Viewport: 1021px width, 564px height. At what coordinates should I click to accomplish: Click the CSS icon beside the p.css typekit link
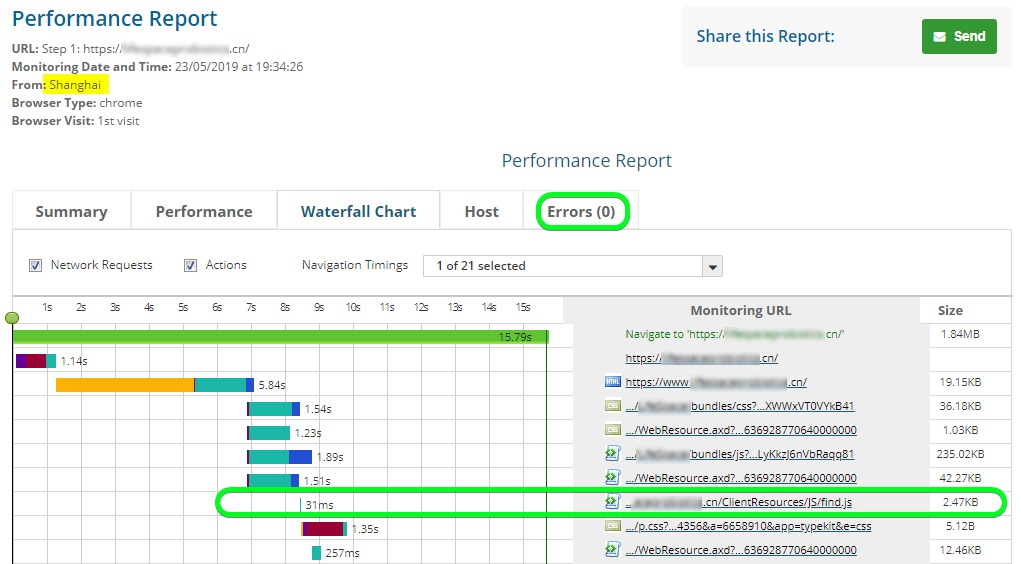pos(613,526)
